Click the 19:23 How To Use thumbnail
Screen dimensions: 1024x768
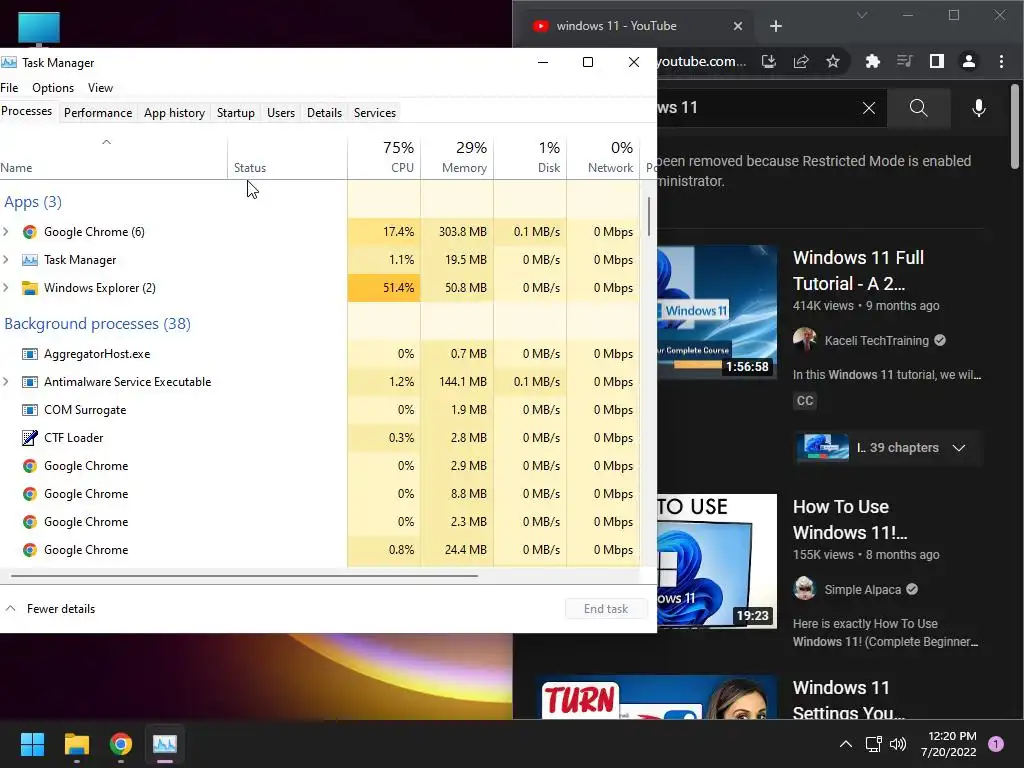pos(717,561)
